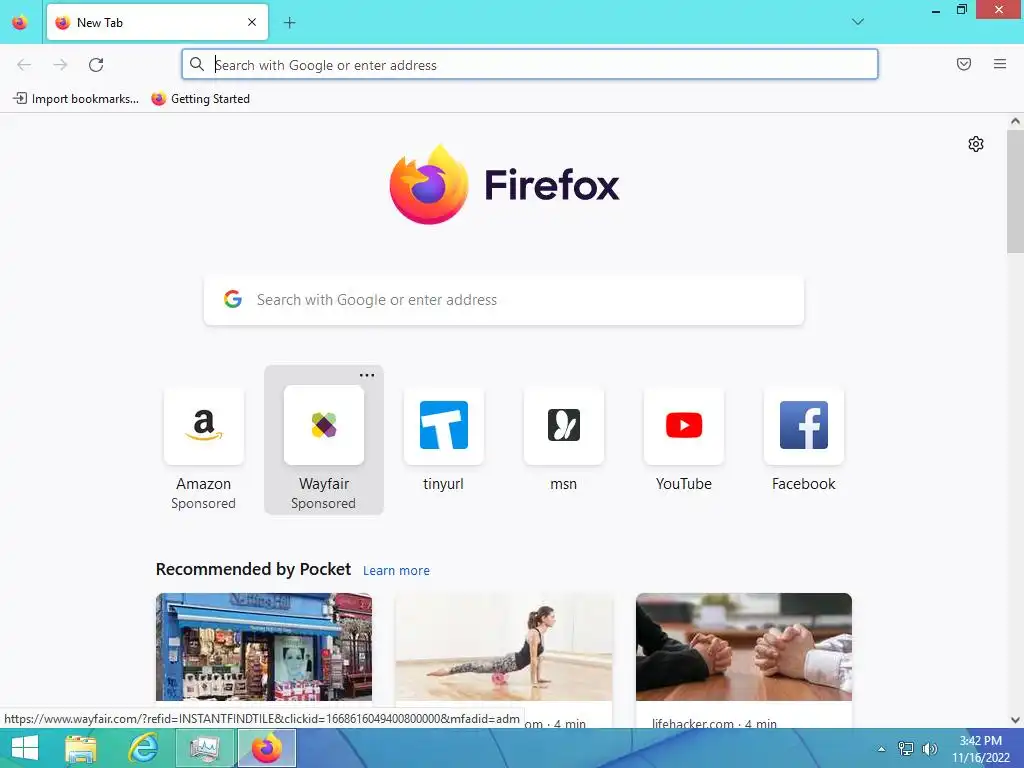Viewport: 1024px width, 768px height.
Task: Open Save to Pocket toolbar icon
Action: click(964, 64)
